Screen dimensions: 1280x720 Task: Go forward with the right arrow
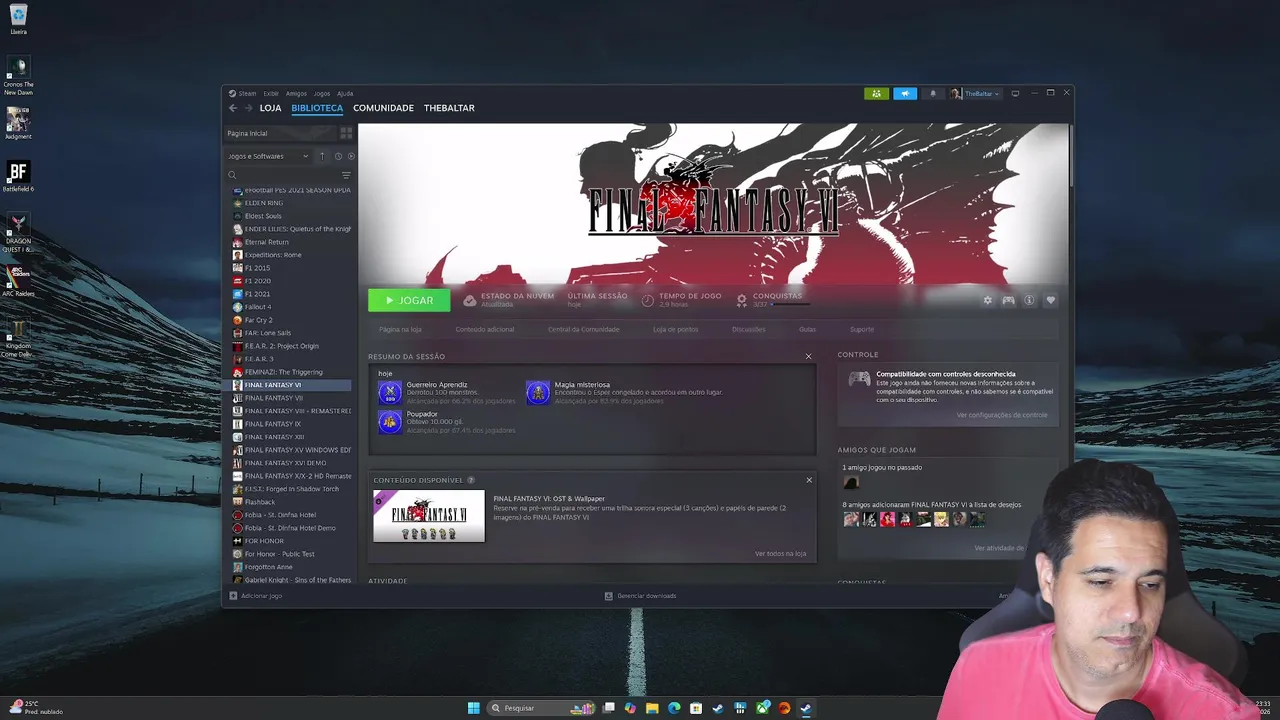click(x=247, y=108)
